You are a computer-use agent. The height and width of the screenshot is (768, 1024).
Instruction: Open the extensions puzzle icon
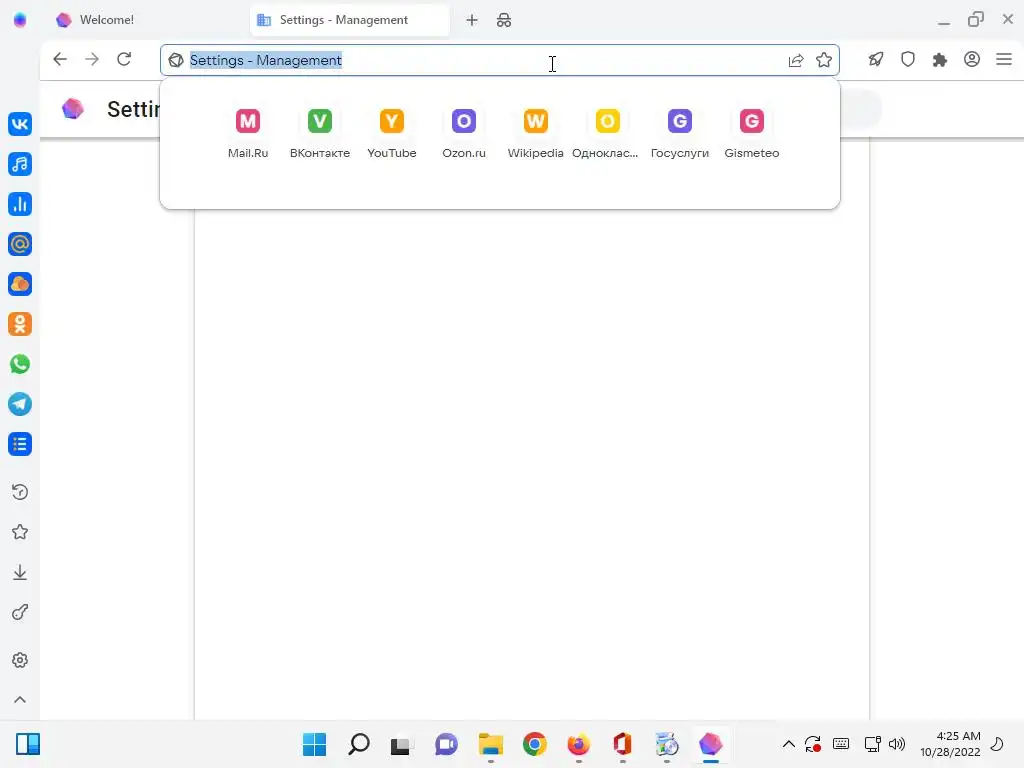point(940,59)
